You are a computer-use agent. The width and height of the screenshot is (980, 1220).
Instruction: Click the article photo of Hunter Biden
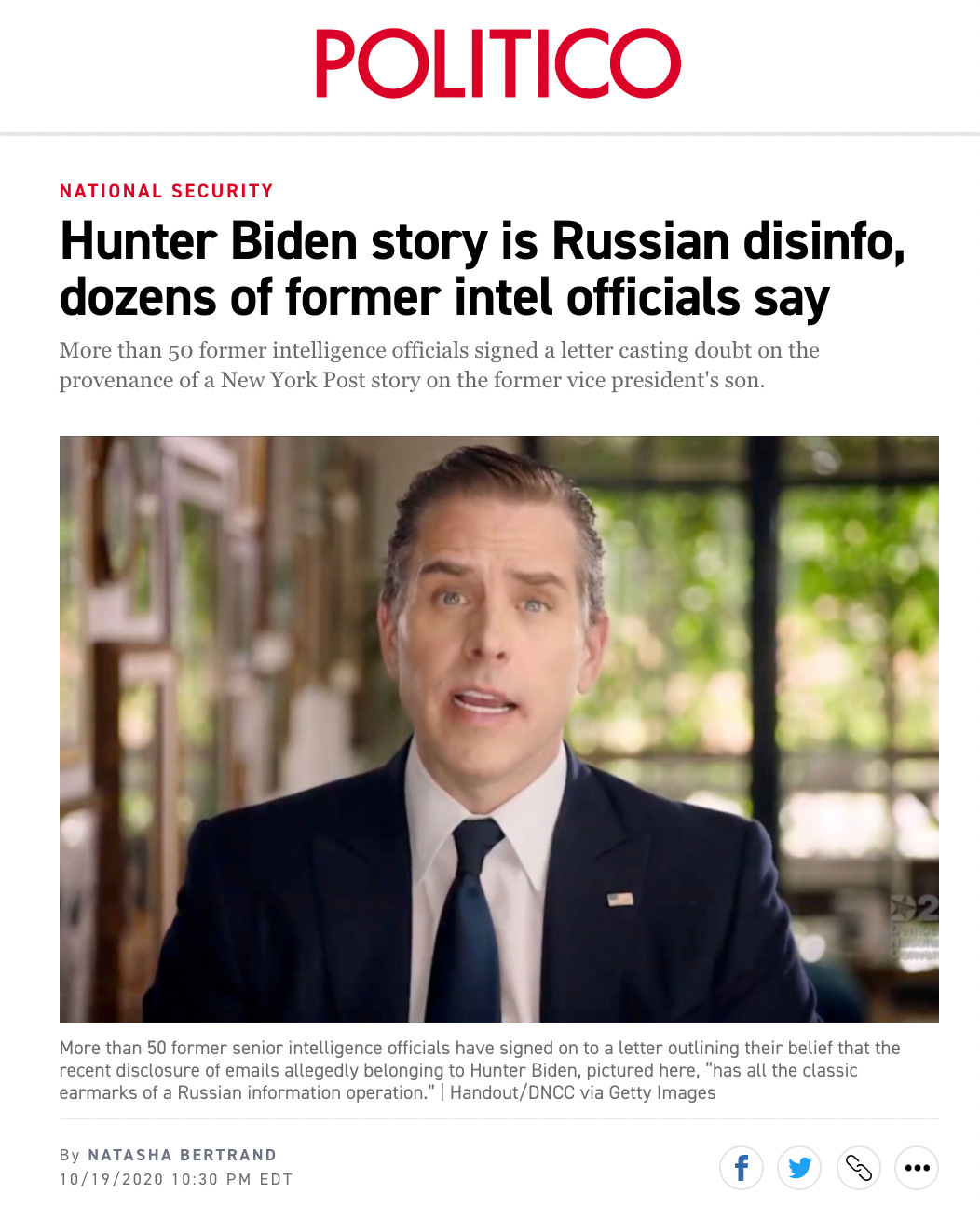click(x=499, y=728)
